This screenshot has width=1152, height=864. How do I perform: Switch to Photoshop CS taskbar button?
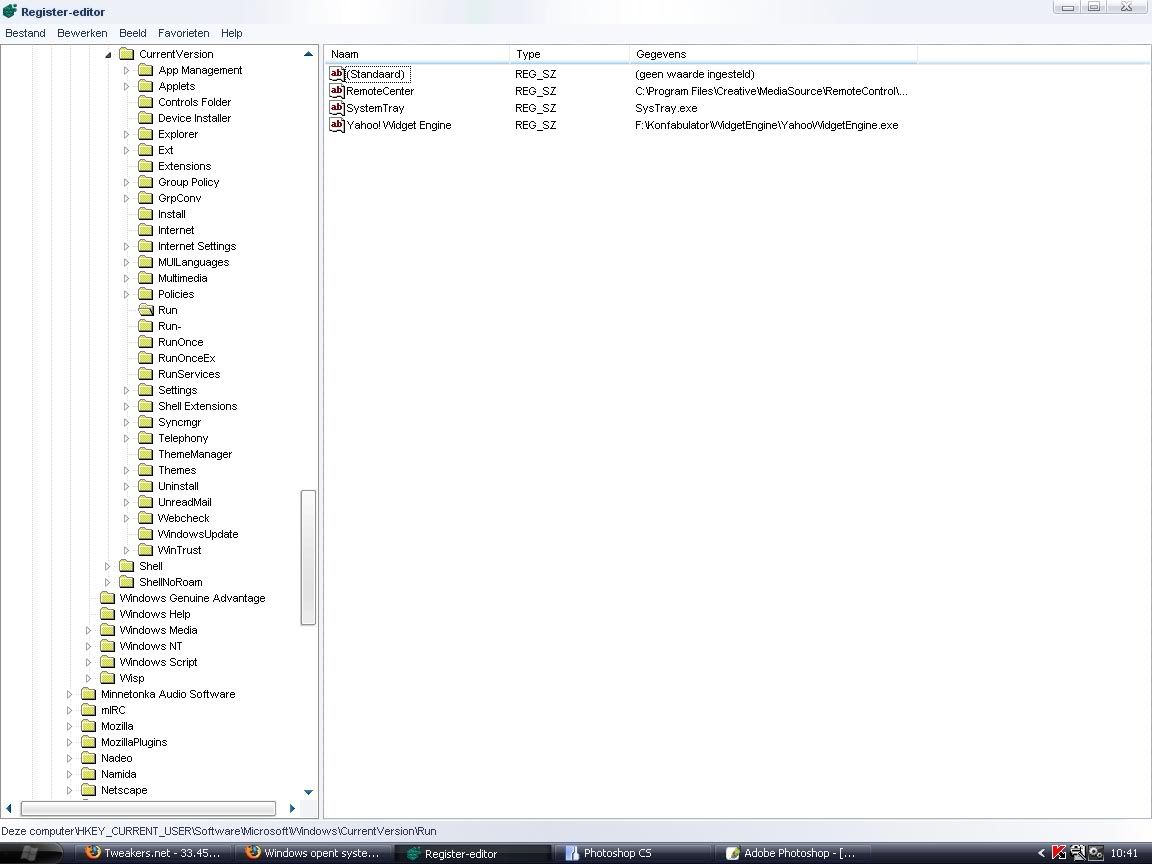tap(616, 853)
